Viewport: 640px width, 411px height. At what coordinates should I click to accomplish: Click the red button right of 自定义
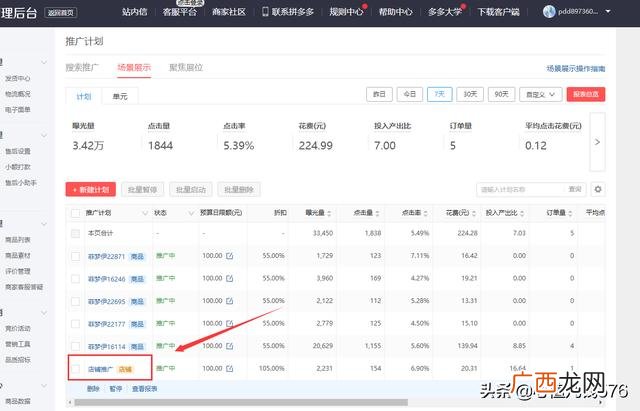586,94
